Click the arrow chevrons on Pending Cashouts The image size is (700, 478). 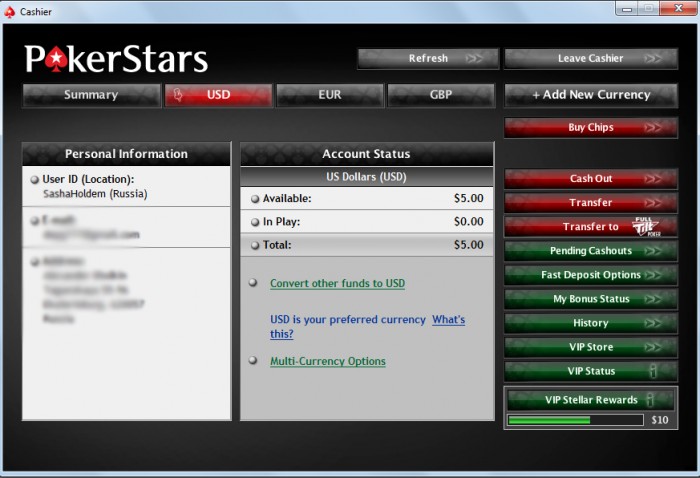click(653, 251)
